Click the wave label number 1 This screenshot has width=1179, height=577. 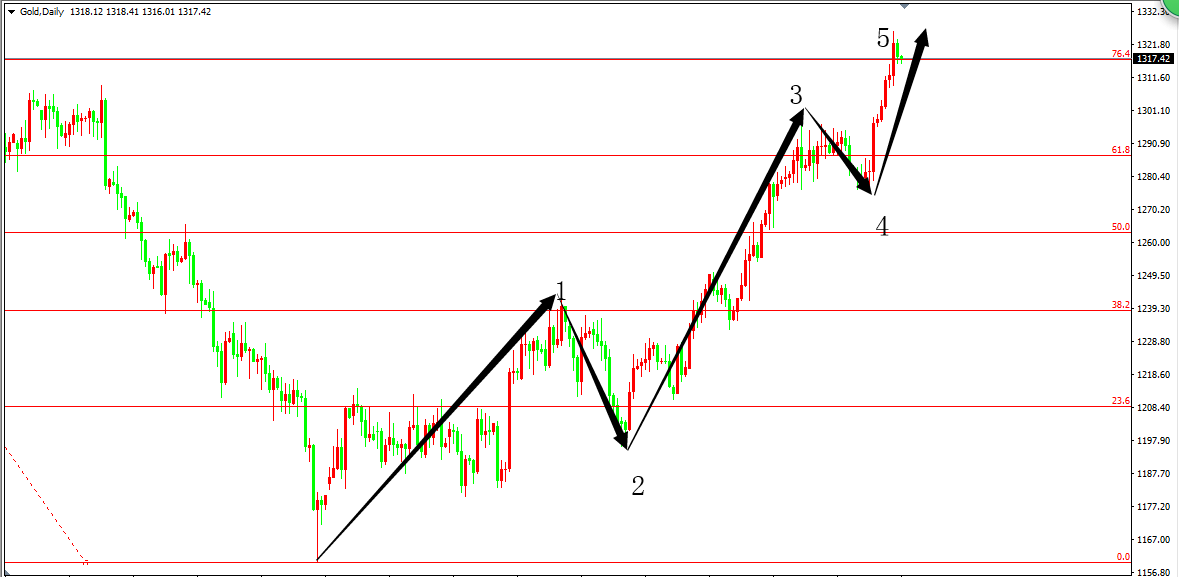pos(561,291)
